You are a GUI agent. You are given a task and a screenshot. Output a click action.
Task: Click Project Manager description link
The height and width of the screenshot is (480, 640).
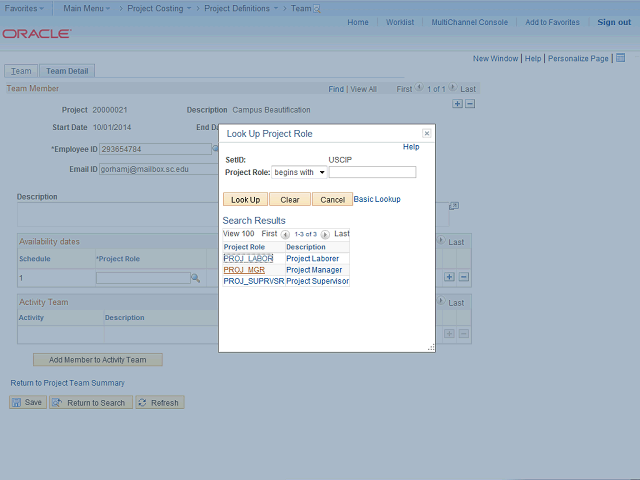tap(314, 270)
